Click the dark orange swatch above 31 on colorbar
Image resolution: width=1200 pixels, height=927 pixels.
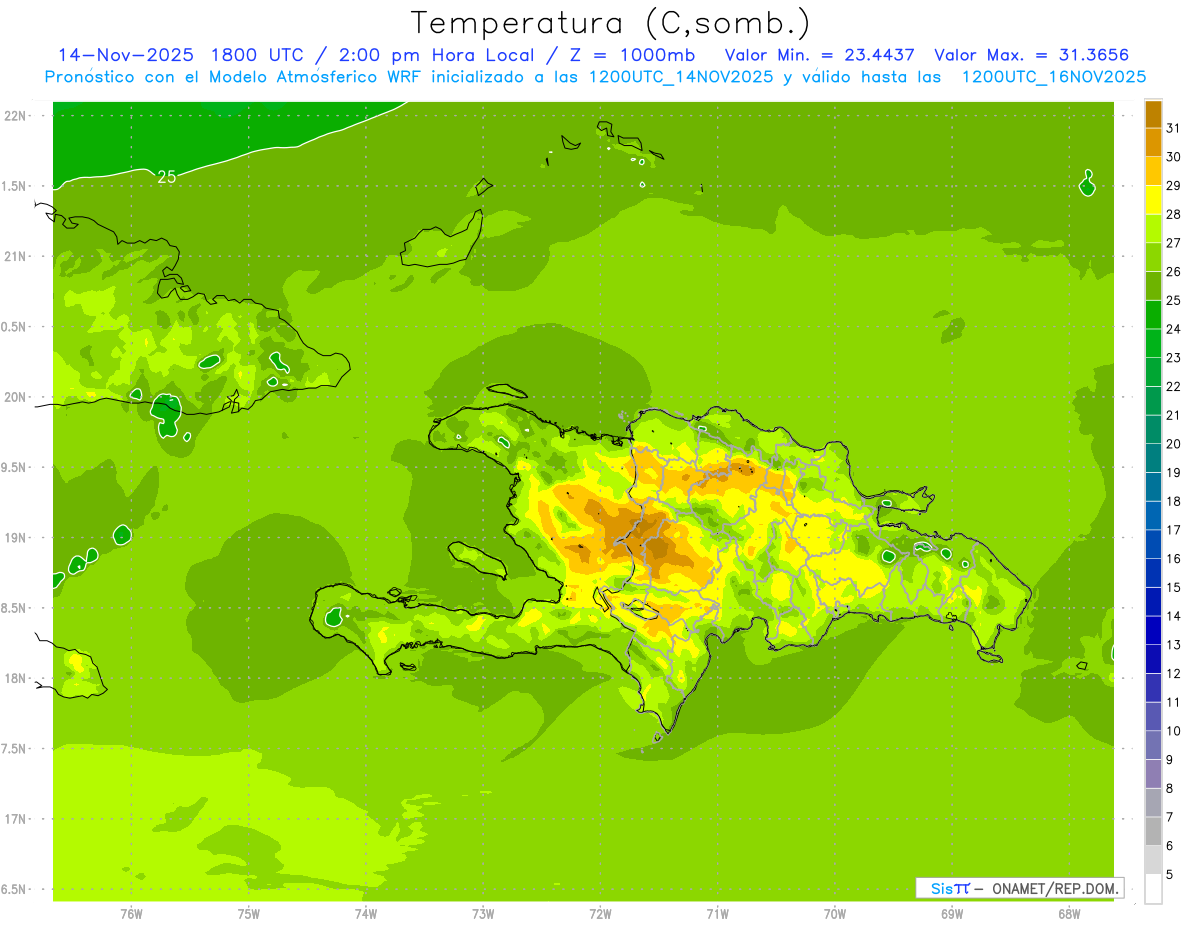tap(1153, 113)
